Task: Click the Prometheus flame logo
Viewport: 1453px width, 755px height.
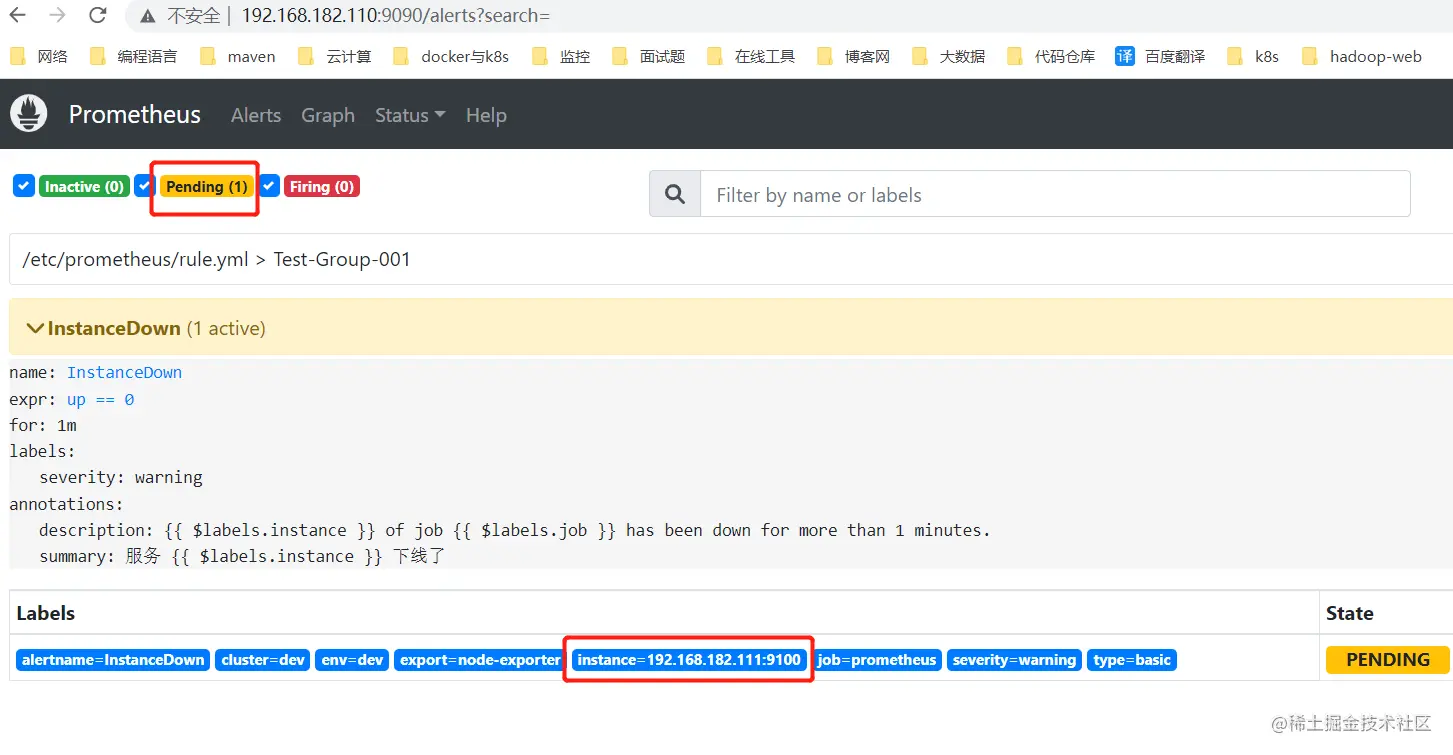Action: click(29, 114)
